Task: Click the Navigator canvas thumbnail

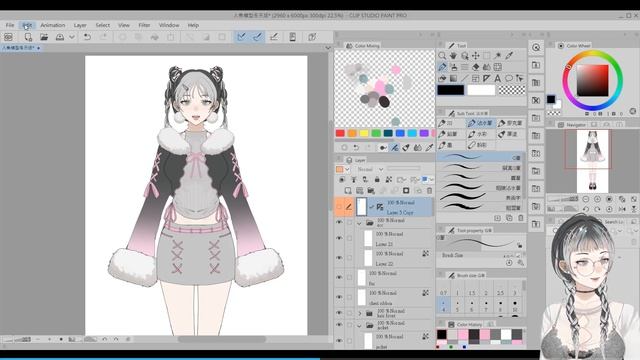Action: (592, 161)
